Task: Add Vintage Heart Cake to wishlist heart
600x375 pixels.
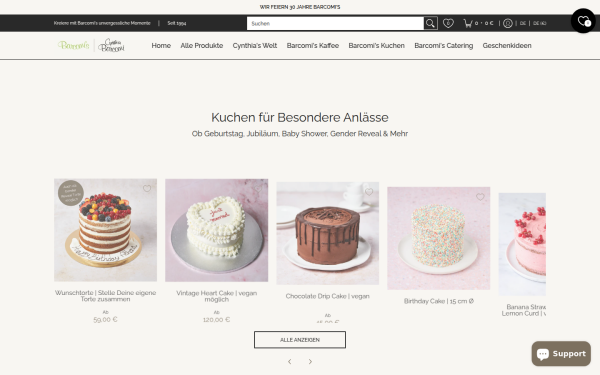Action: pos(258,189)
